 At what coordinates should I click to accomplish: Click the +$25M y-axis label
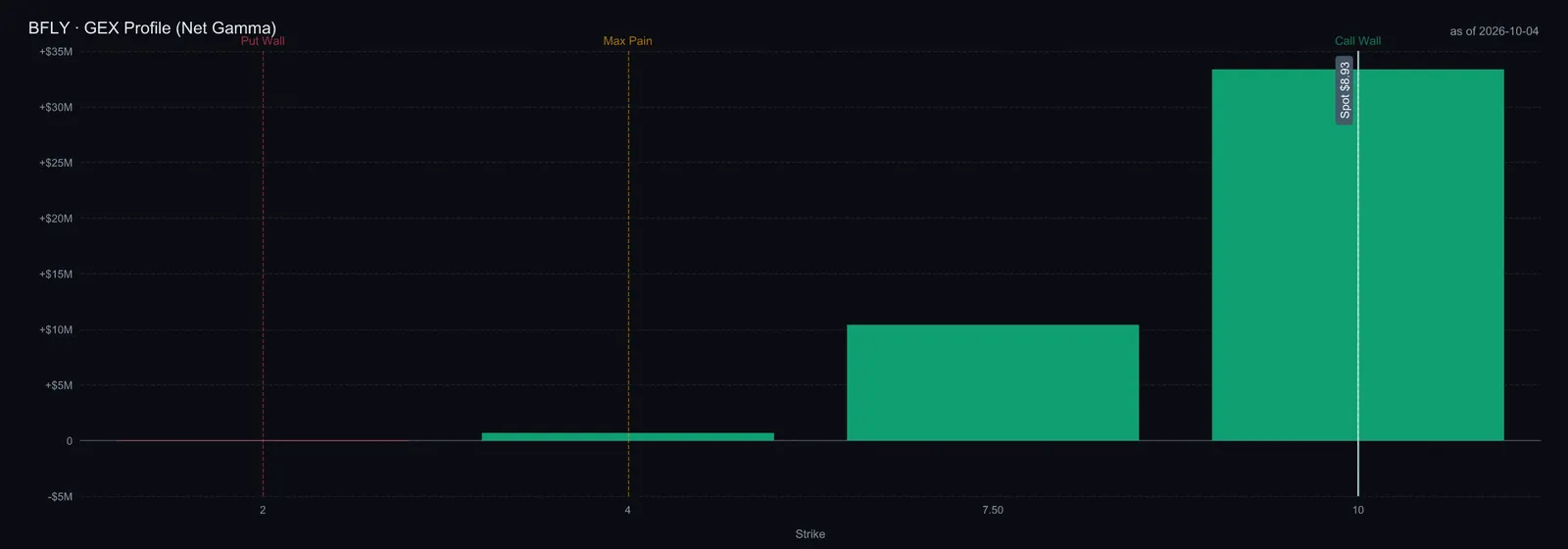pyautogui.click(x=56, y=163)
